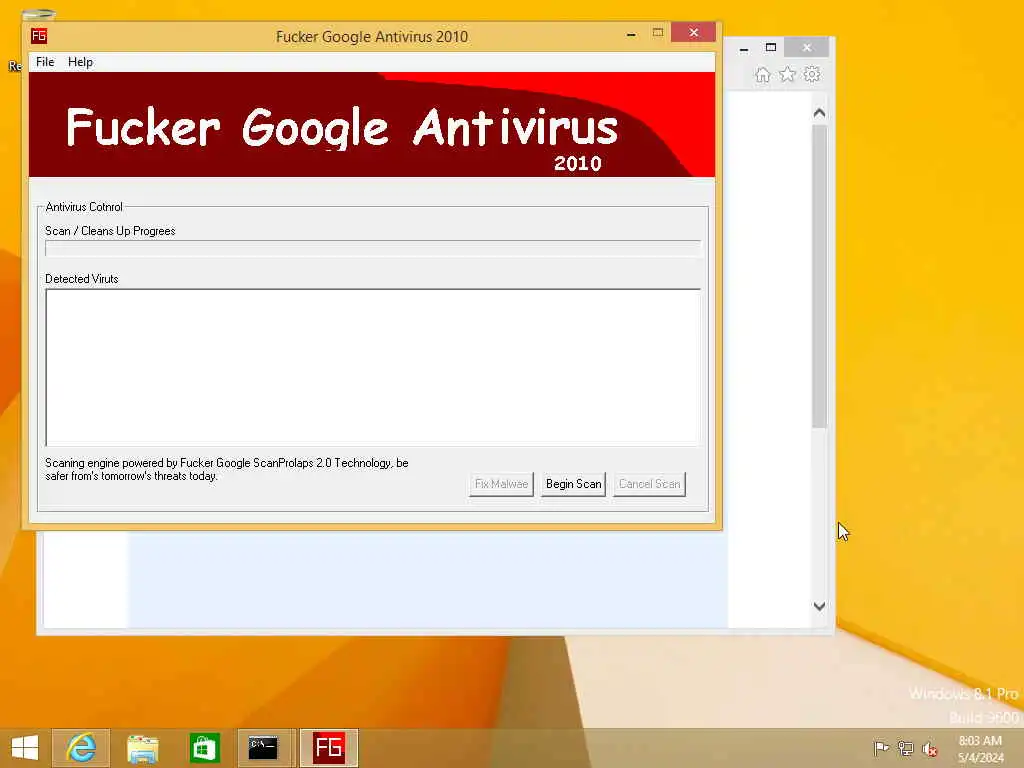Minimize the background browser window
The height and width of the screenshot is (768, 1024).
[x=744, y=48]
